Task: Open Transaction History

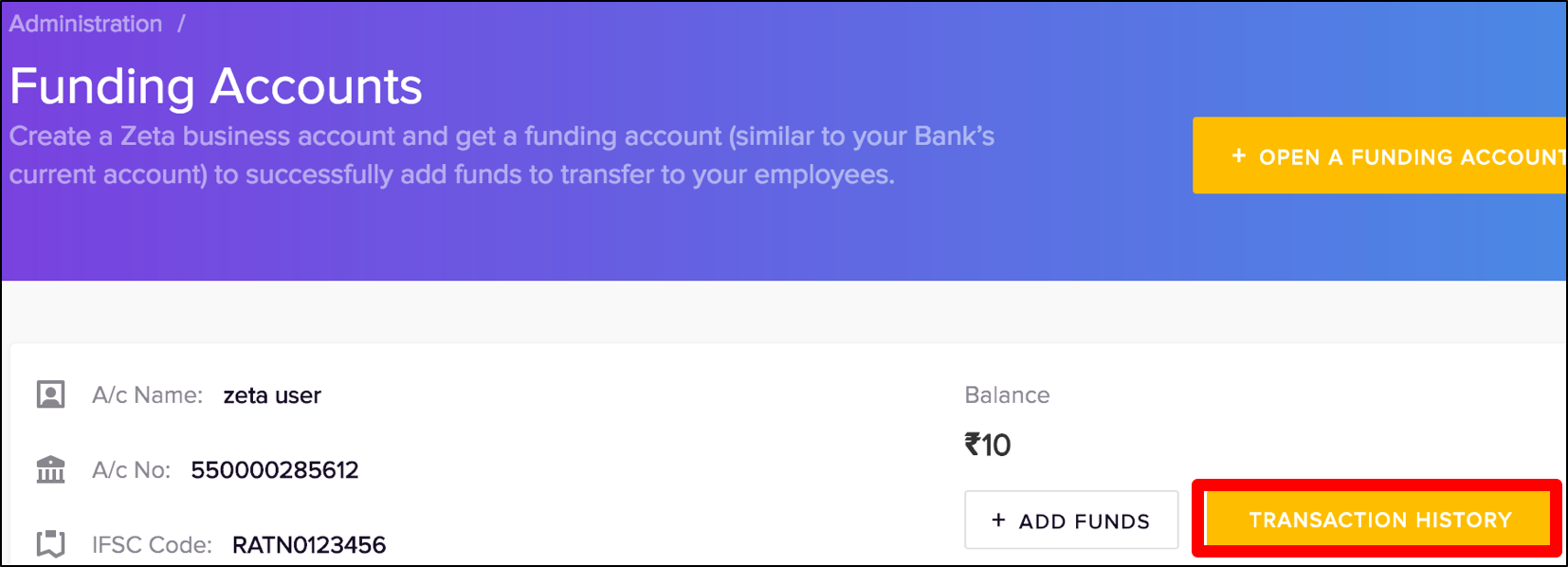Action: 1378,520
